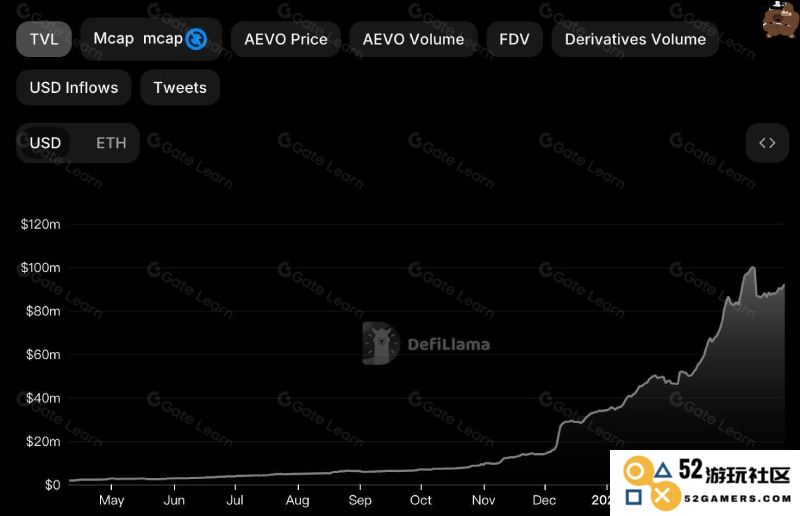
Task: Click the bear avatar in the corner
Action: tap(781, 19)
